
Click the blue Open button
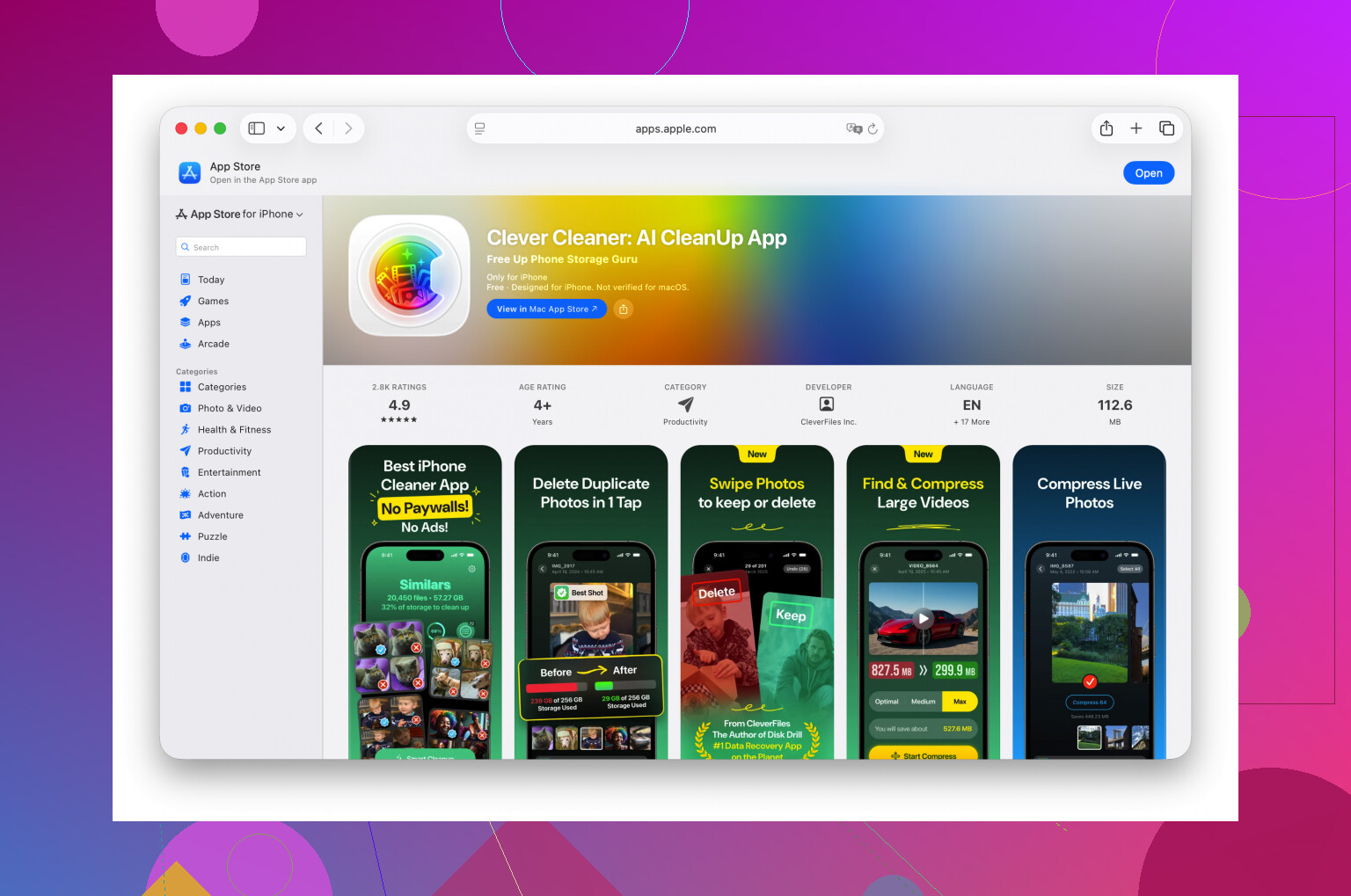click(1149, 173)
